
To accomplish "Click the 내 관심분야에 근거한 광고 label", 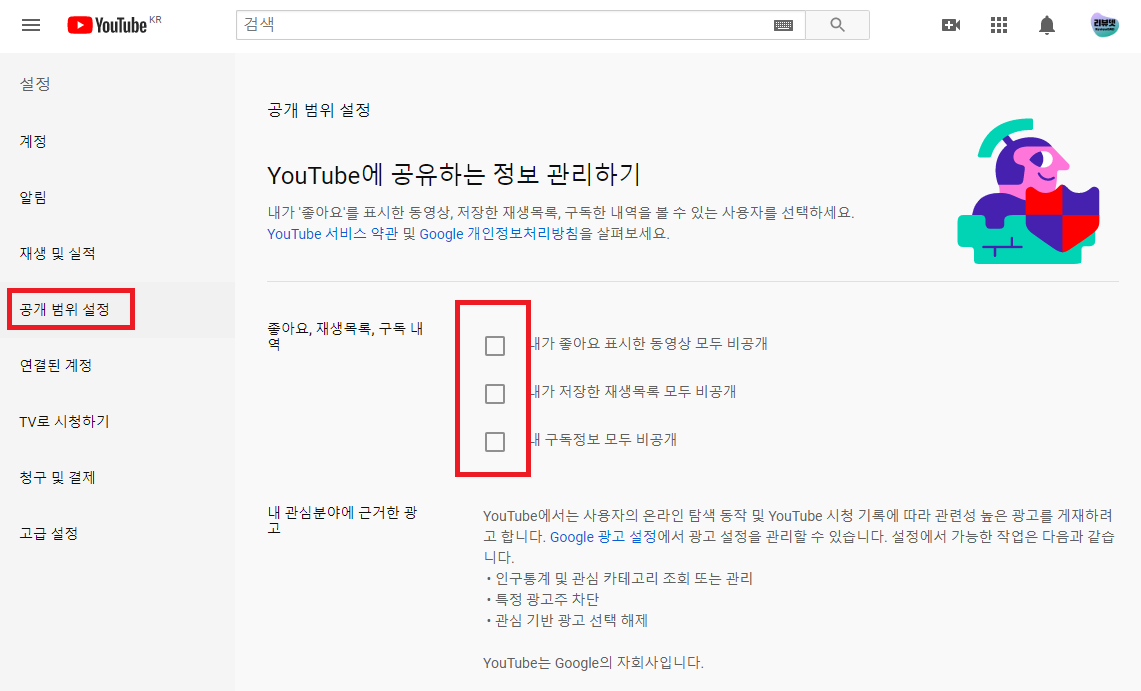I will click(x=342, y=520).
